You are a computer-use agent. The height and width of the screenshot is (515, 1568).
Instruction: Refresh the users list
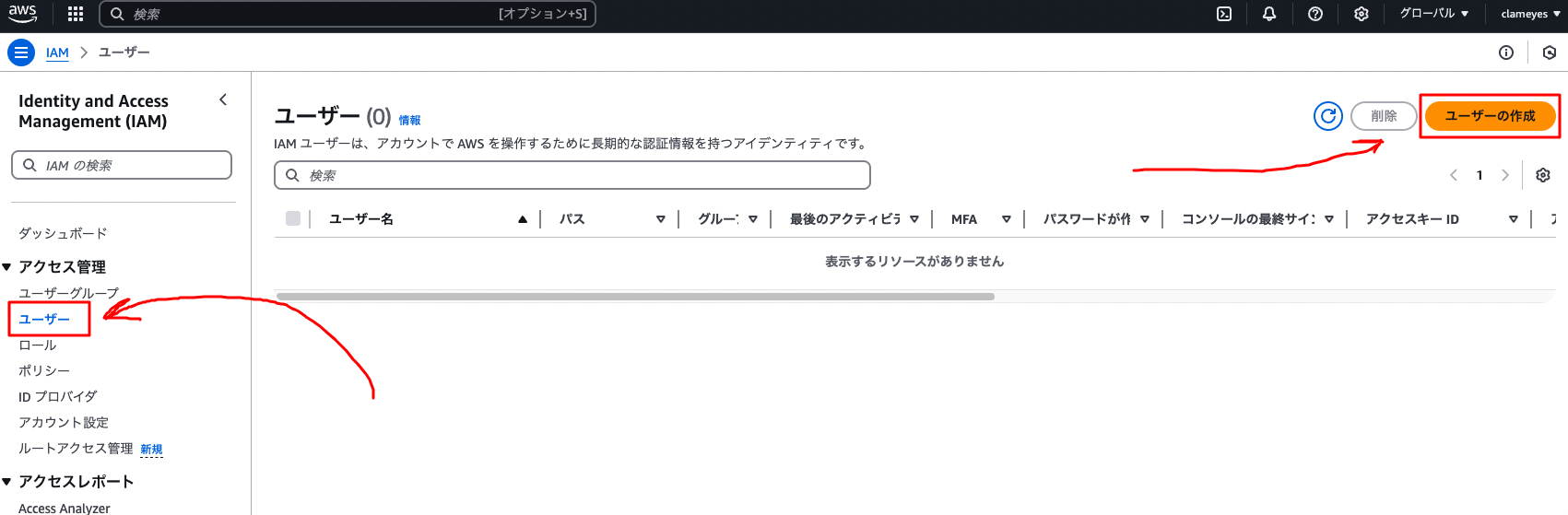pos(1328,116)
